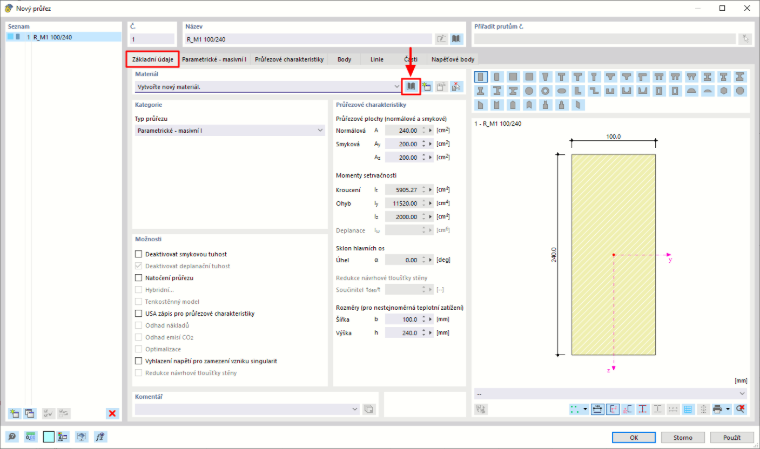This screenshot has height=449, width=760.
Task: Open the section library icon beside Název
Action: click(456, 39)
